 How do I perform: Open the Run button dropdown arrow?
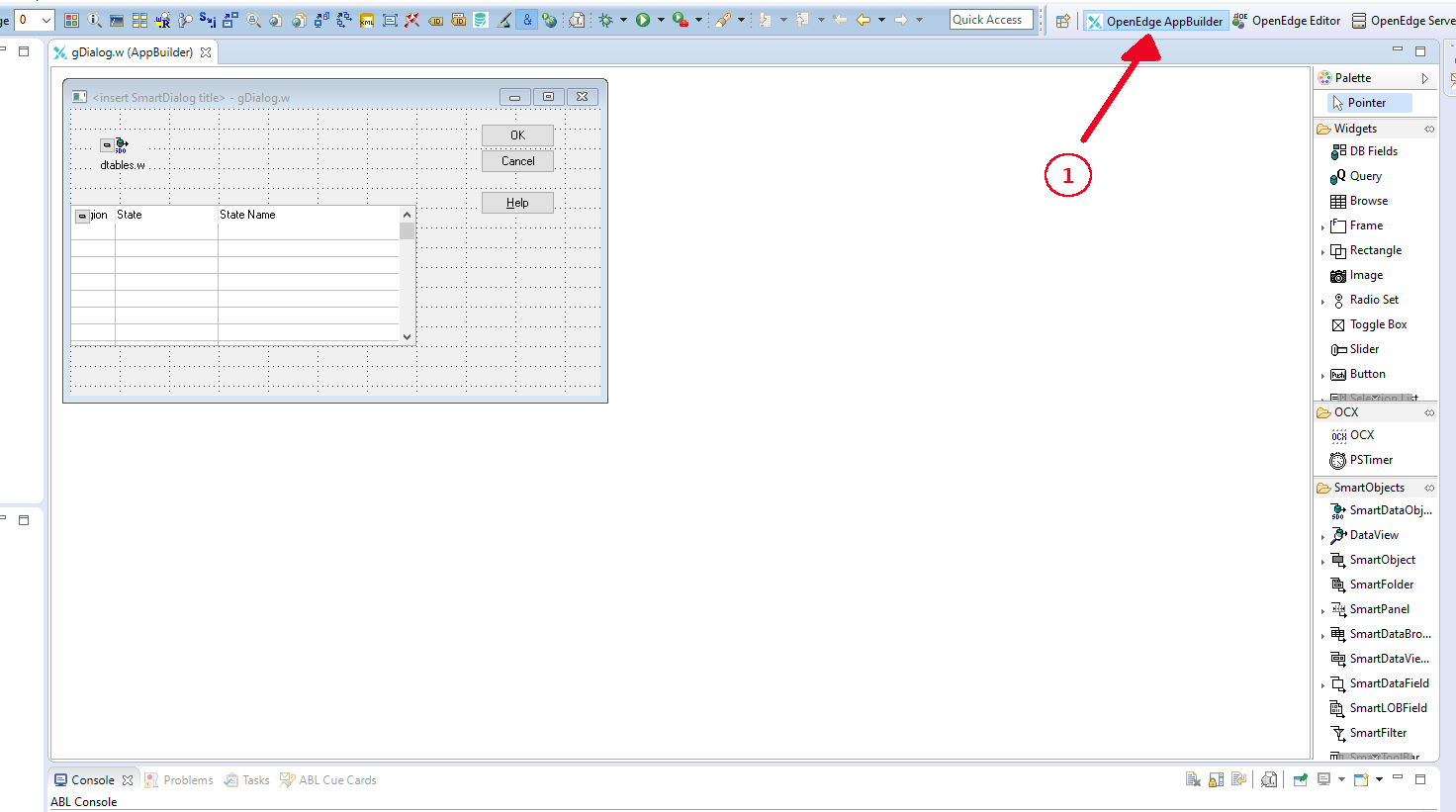(x=661, y=20)
